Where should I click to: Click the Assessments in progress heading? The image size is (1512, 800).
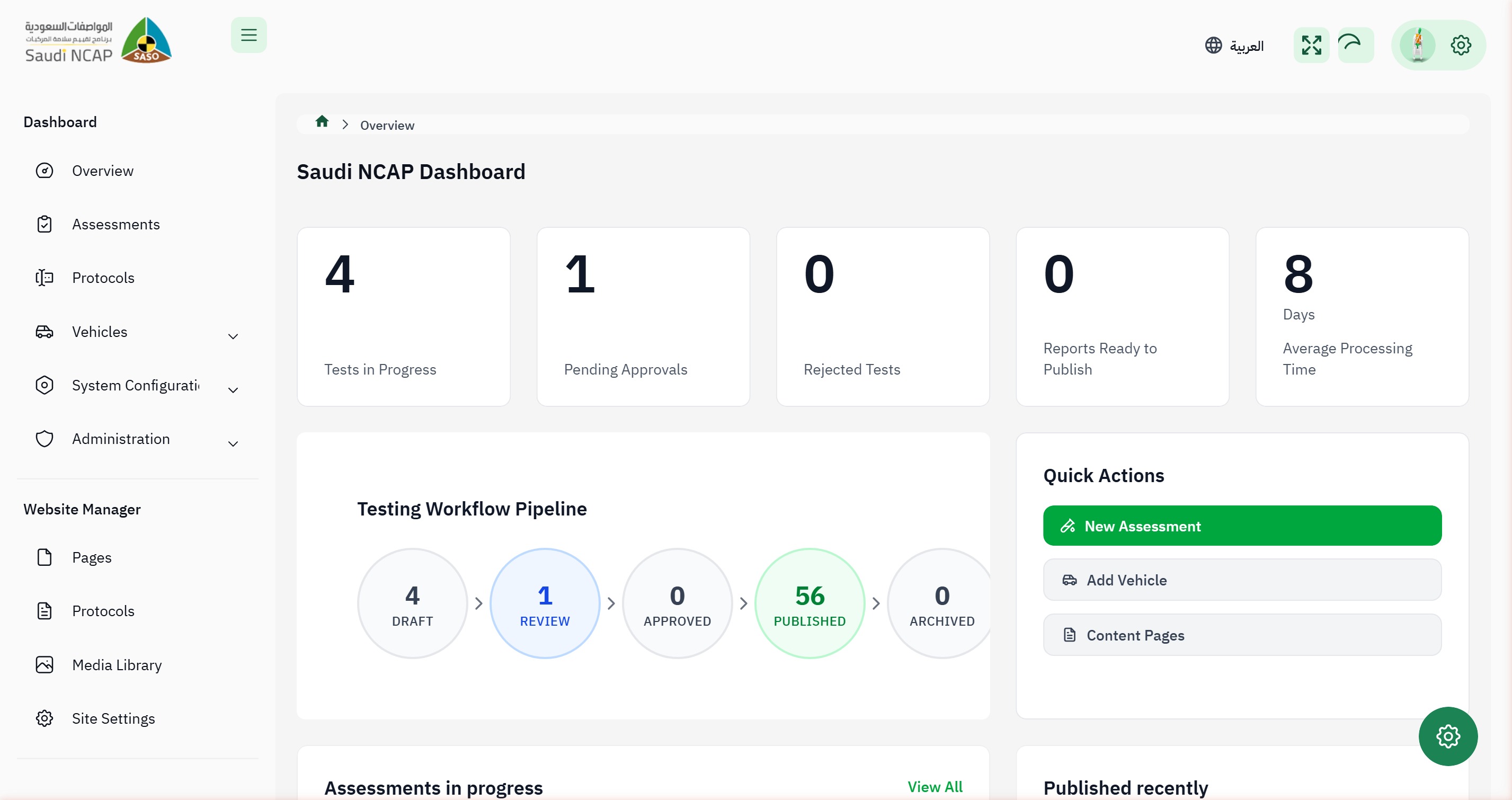coord(434,788)
